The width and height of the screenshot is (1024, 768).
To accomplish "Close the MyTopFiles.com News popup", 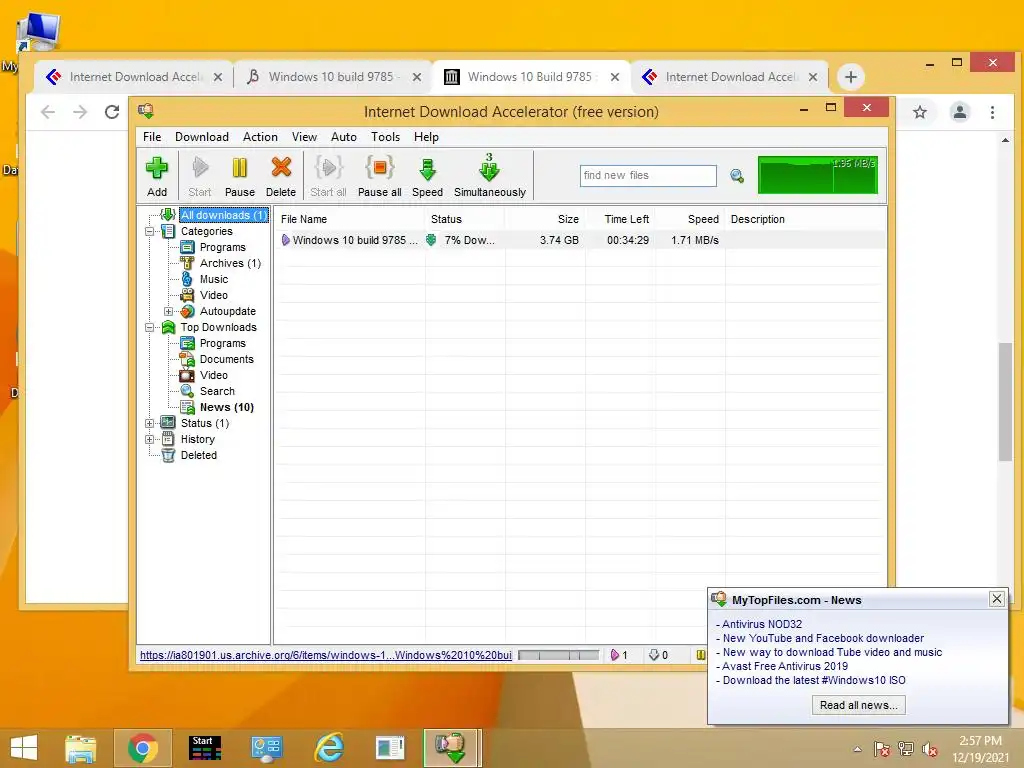I will (x=997, y=599).
